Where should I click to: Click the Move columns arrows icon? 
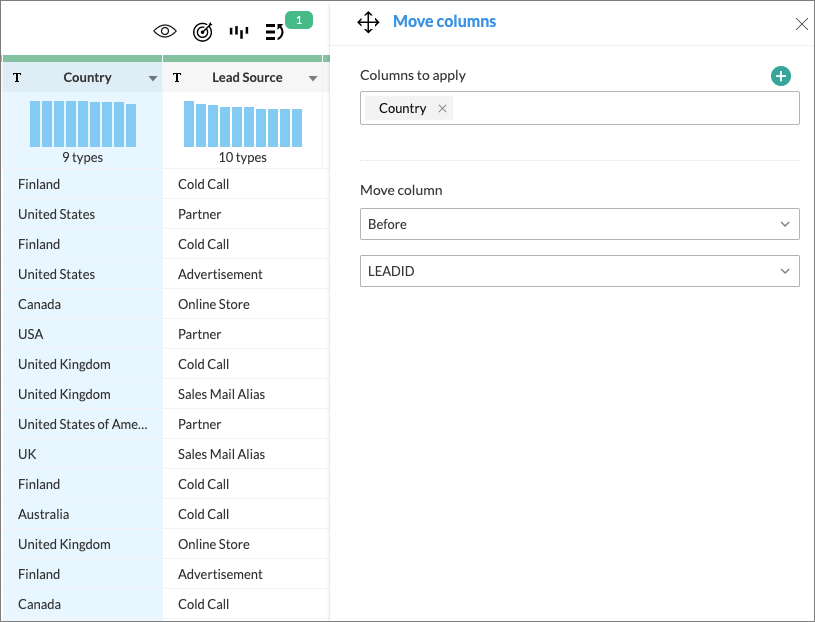368,22
